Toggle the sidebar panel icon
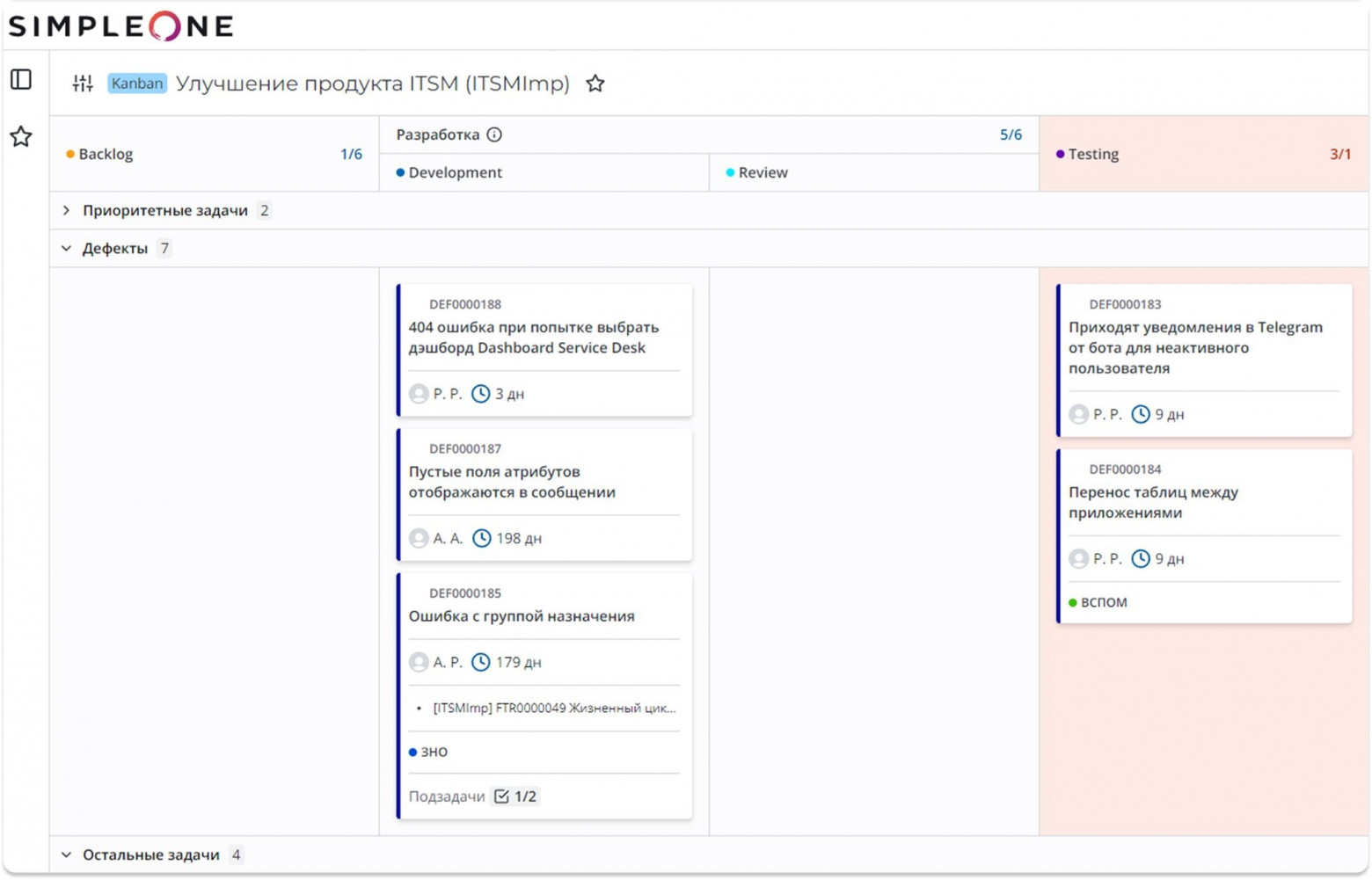Screen dimensions: 1372x880 [x=21, y=80]
